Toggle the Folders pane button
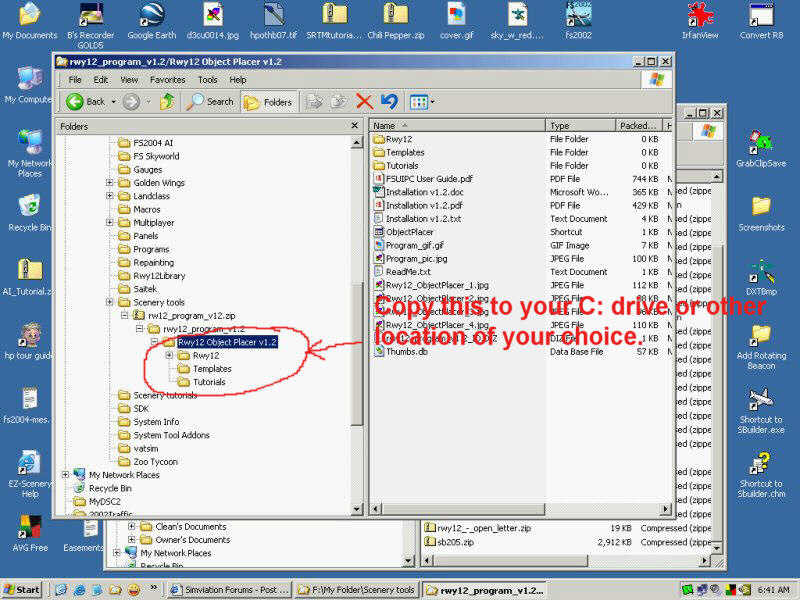The width and height of the screenshot is (800, 600). coord(267,101)
